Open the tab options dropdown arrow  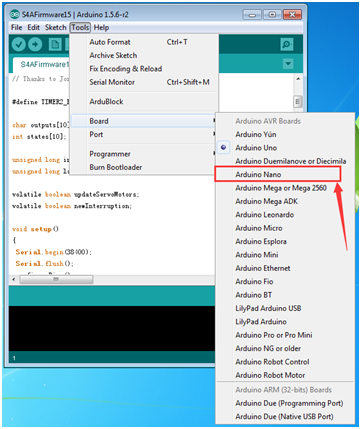coord(288,64)
